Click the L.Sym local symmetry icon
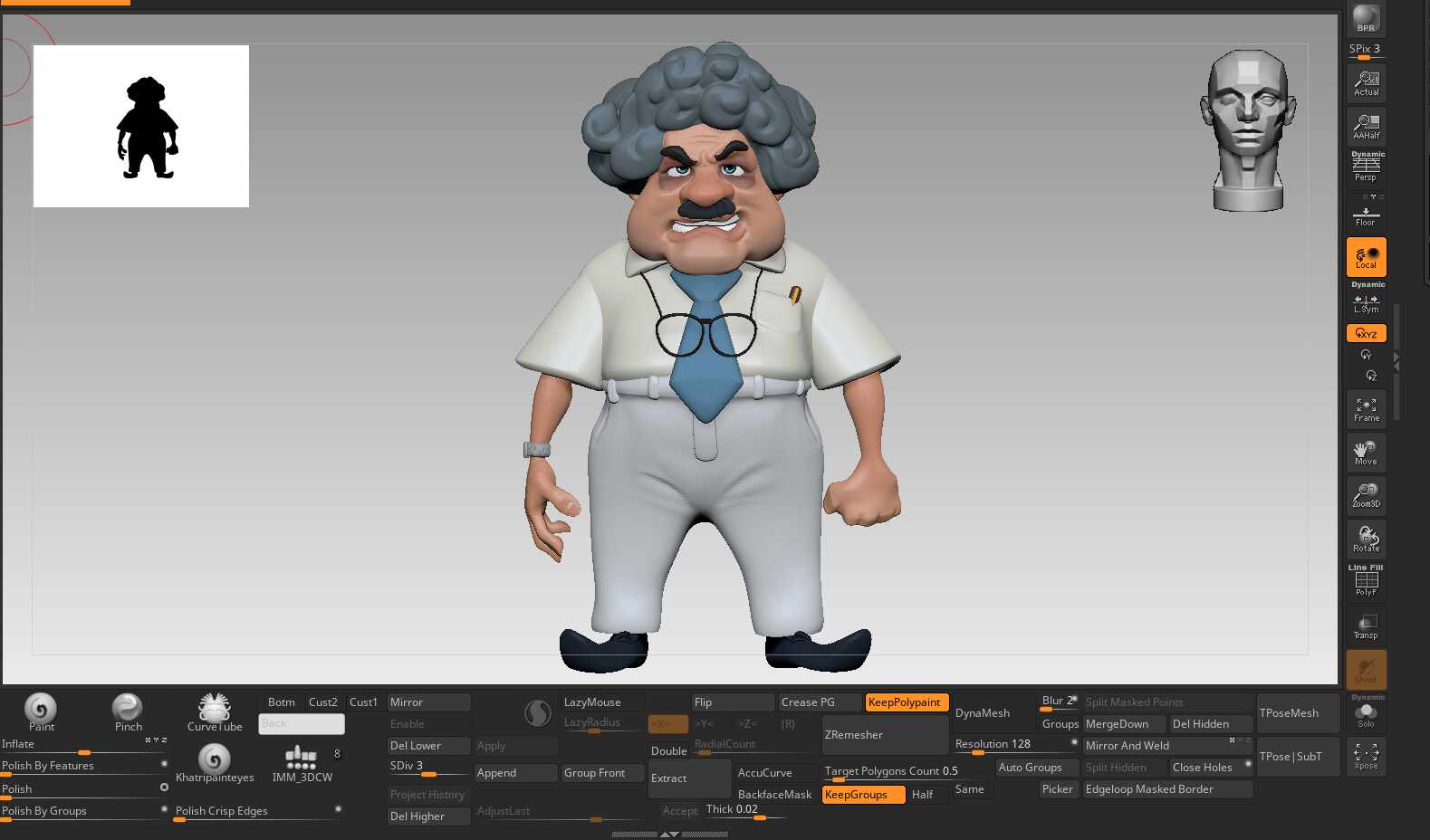 [x=1366, y=302]
